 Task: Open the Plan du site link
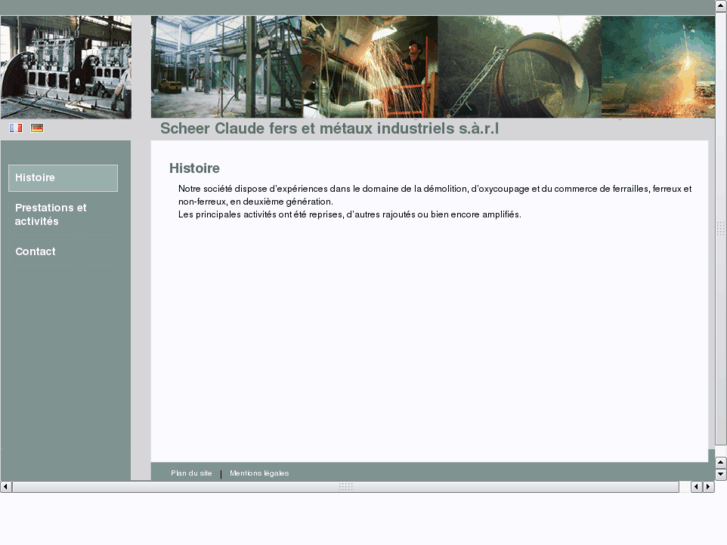coord(191,473)
